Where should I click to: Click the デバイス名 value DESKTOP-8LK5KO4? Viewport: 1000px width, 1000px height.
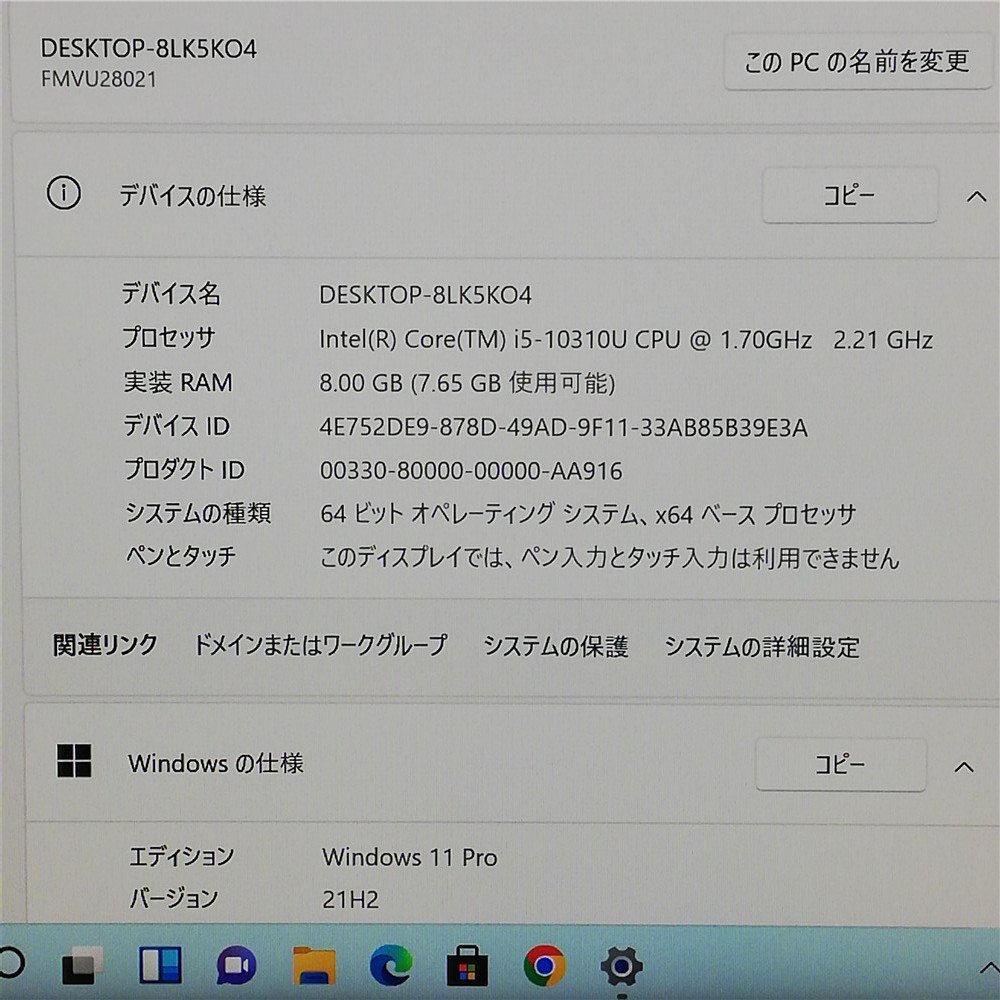[425, 295]
